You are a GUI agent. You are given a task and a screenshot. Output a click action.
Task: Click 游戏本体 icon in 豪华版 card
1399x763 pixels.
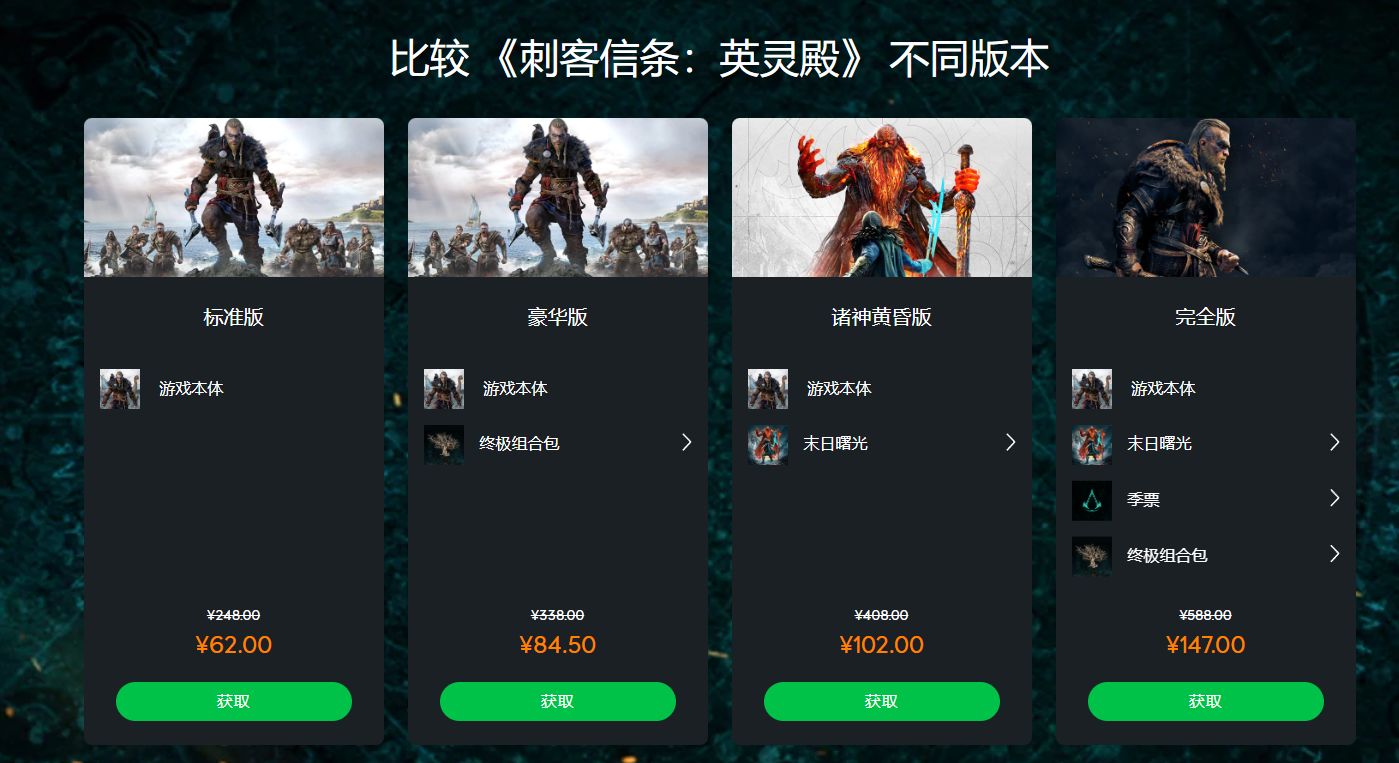(x=444, y=389)
